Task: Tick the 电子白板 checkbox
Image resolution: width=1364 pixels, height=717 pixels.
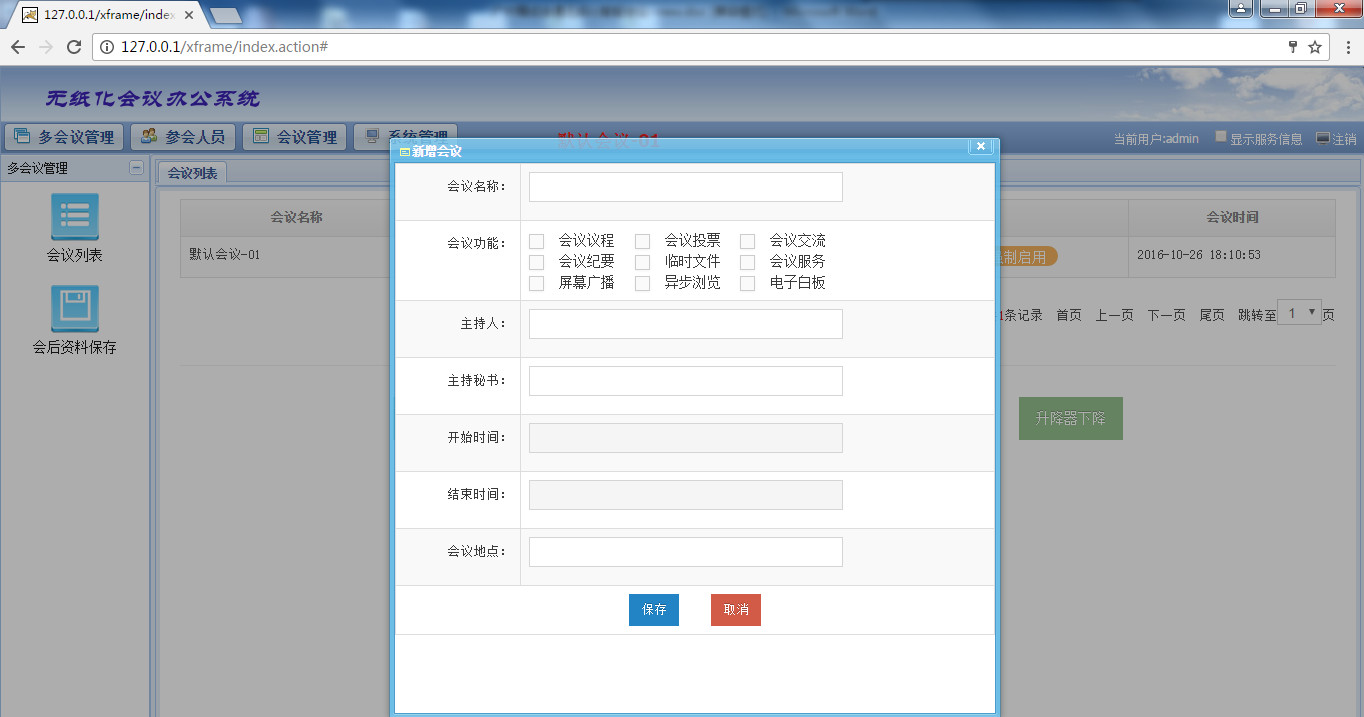Action: 748,283
